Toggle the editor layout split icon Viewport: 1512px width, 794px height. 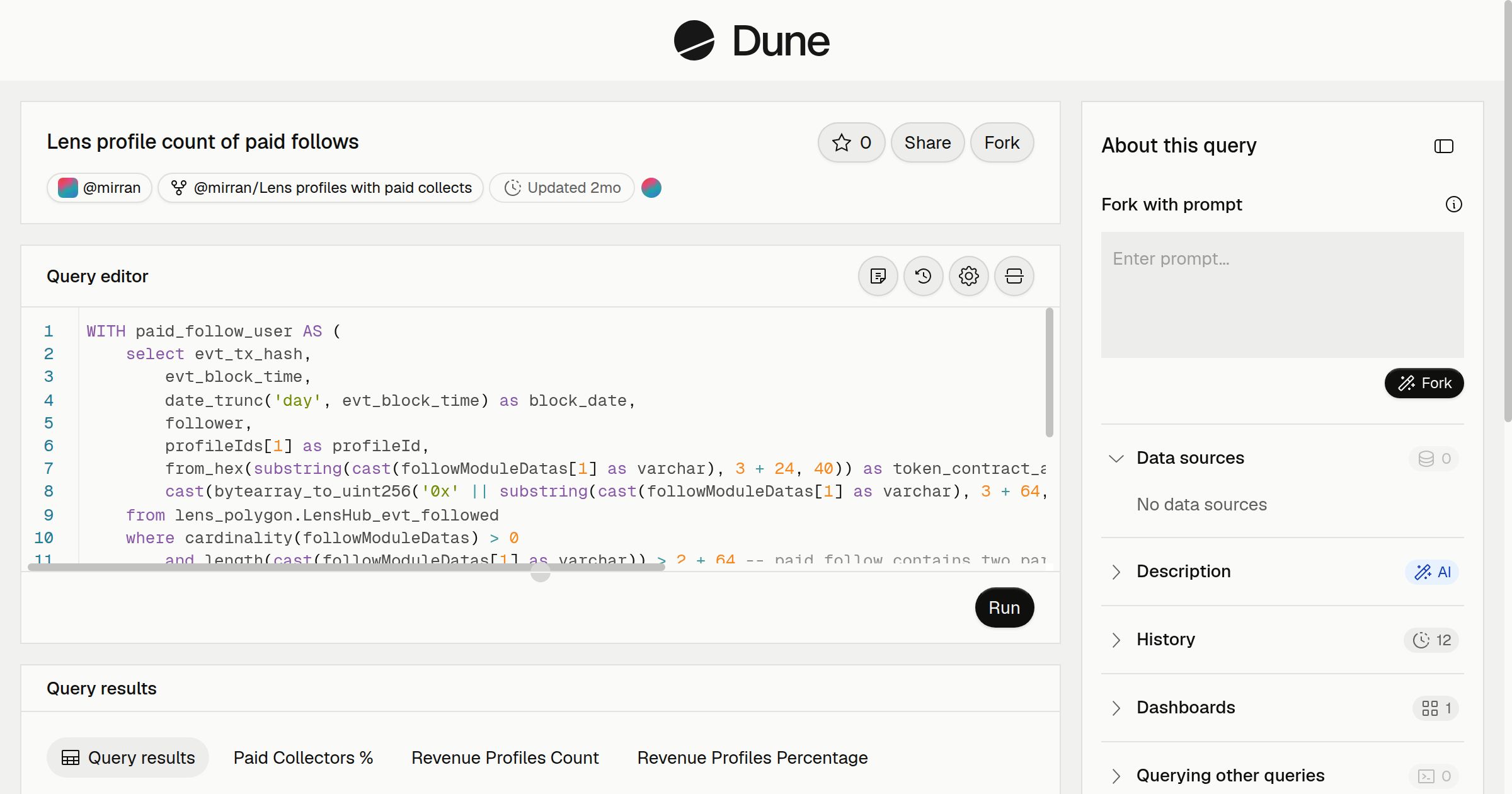pos(1014,276)
